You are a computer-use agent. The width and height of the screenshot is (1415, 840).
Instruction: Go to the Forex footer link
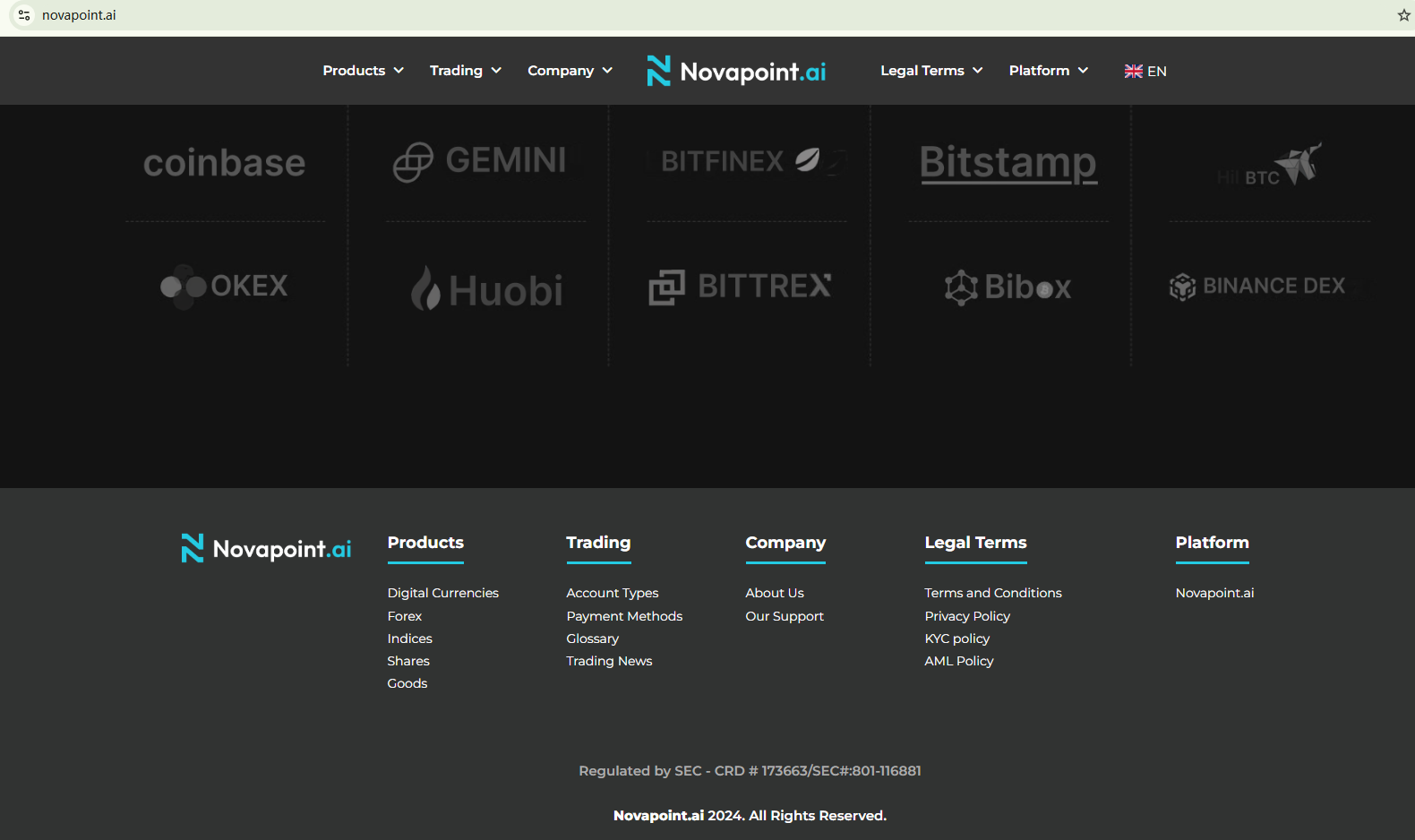pos(405,616)
